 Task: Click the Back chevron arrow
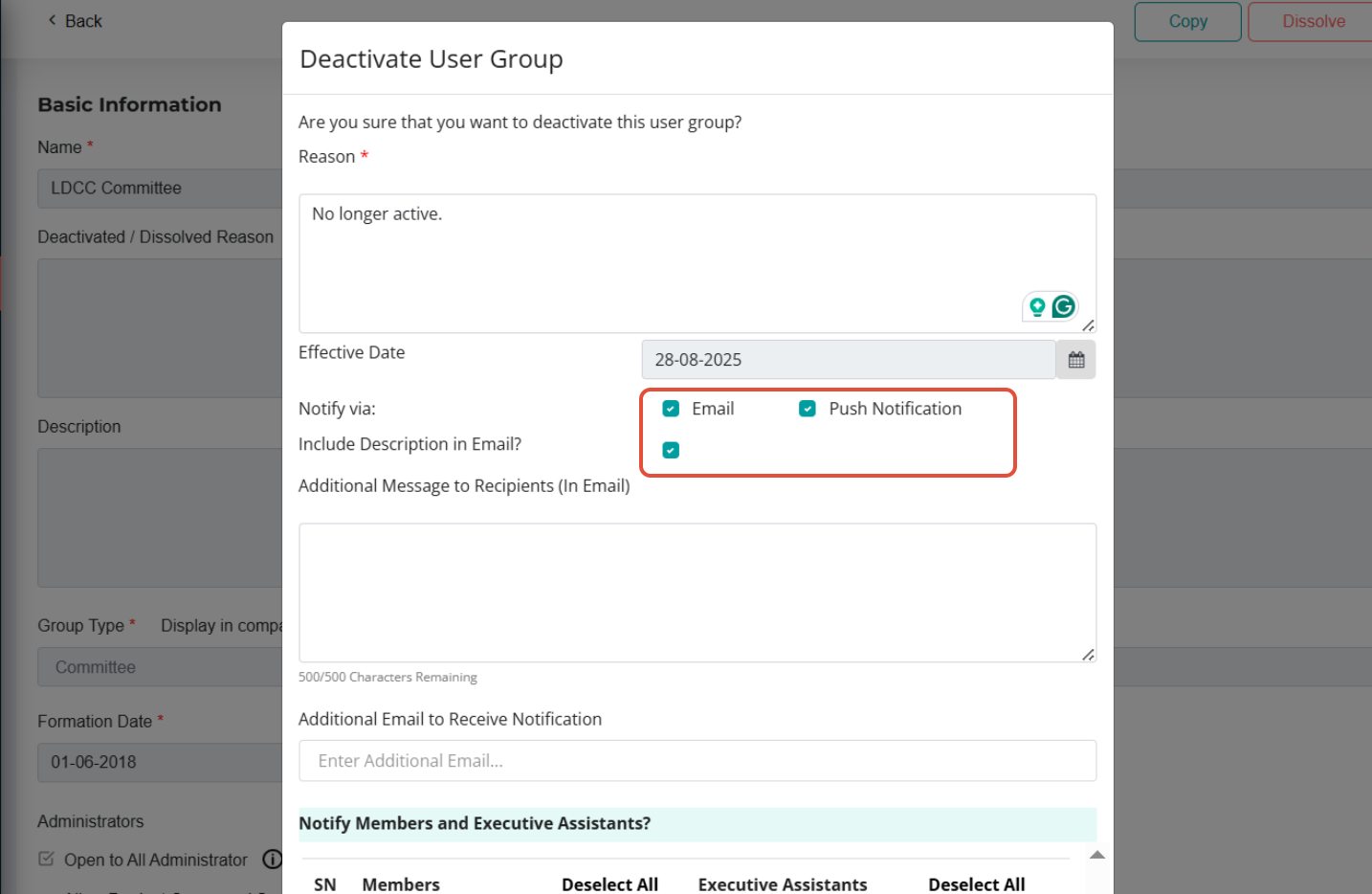tap(52, 20)
